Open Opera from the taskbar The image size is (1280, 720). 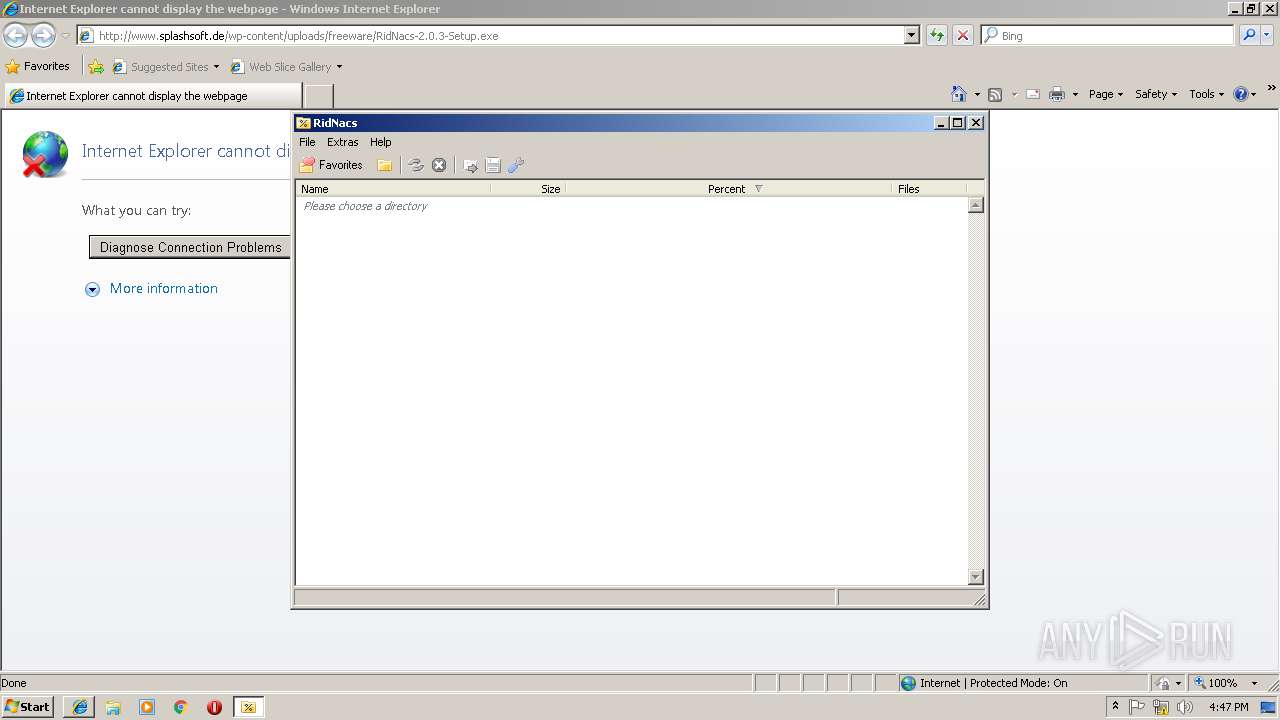click(214, 707)
